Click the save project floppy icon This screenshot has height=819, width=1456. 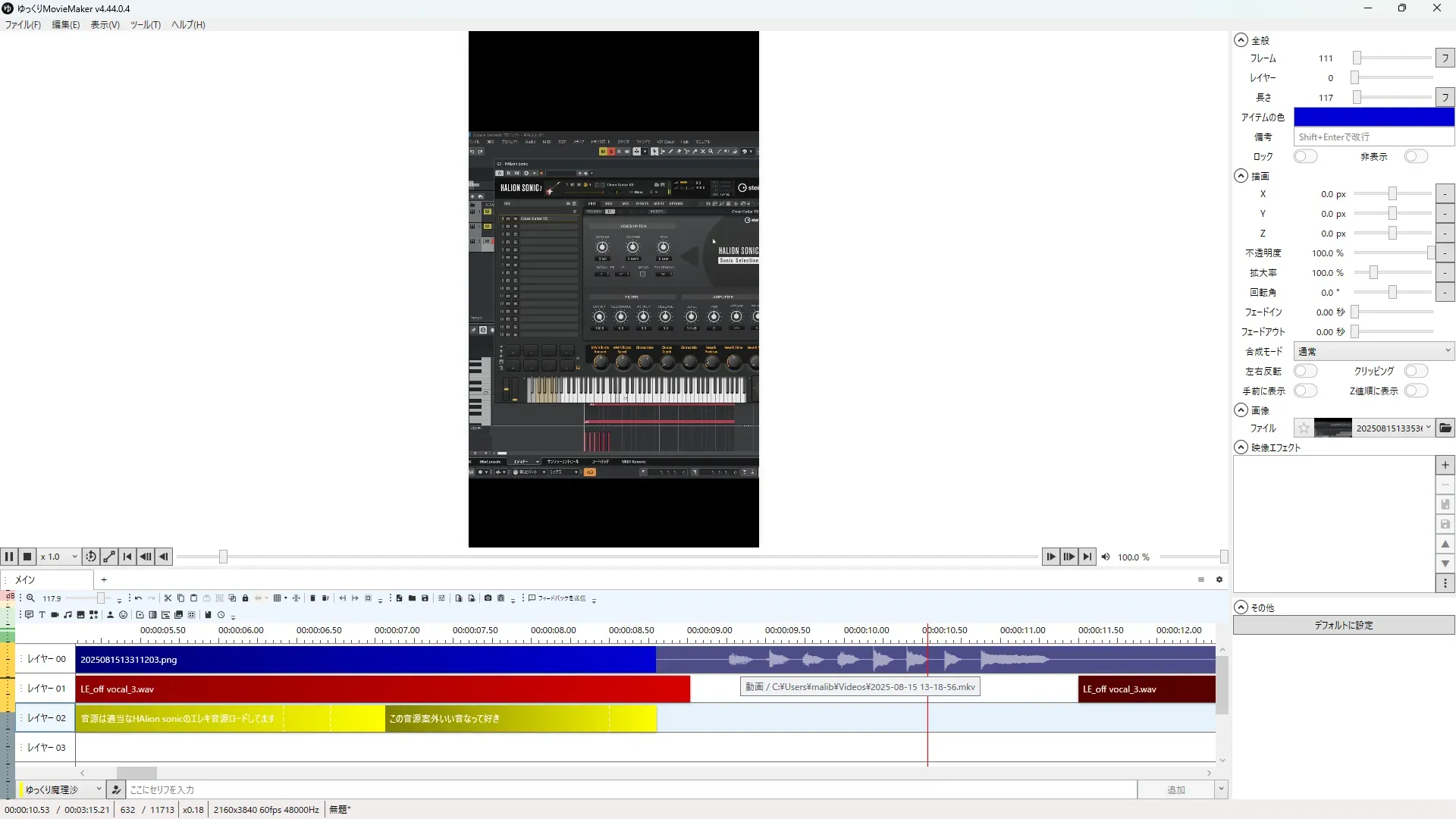click(x=425, y=598)
